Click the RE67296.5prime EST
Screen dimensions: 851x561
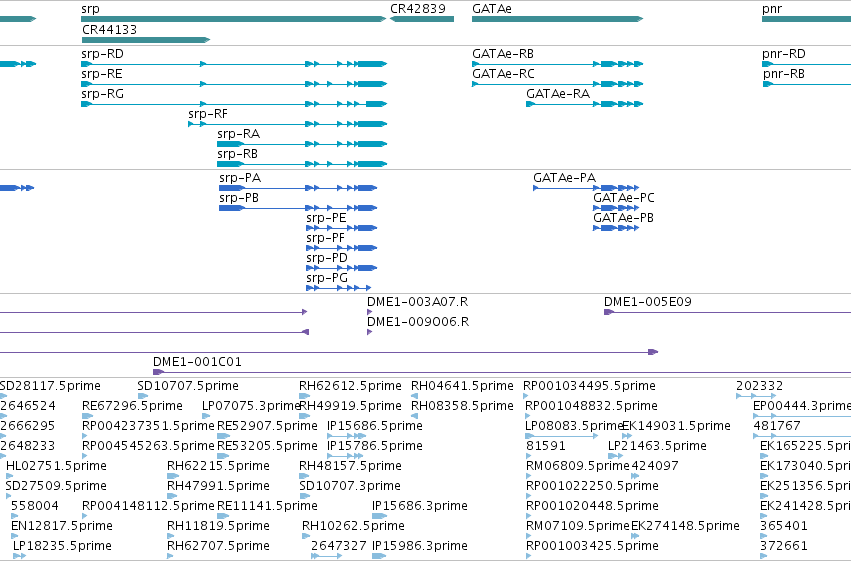[x=87, y=416]
